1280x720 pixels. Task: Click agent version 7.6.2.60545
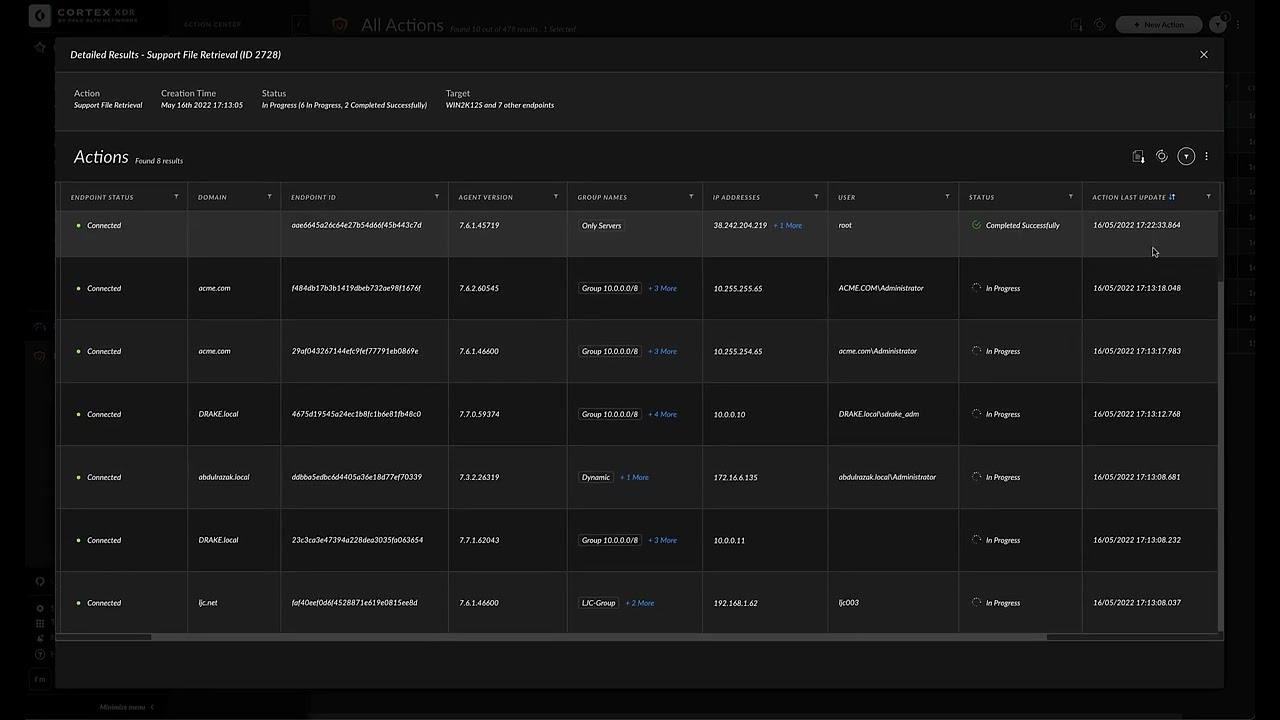click(479, 288)
